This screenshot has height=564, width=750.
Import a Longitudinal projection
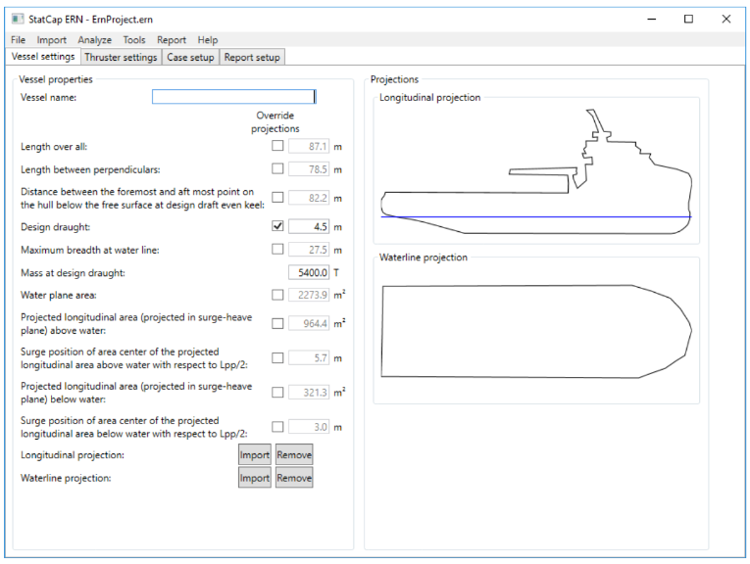tap(255, 455)
